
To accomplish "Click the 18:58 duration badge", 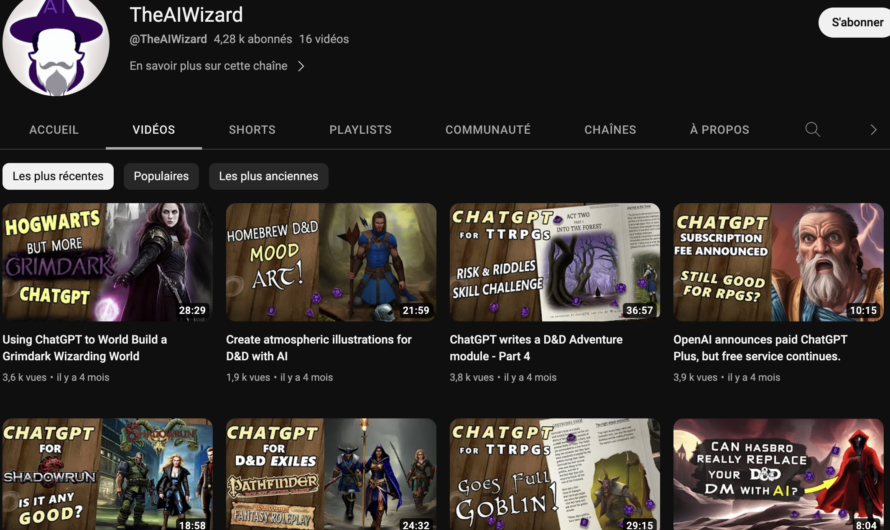I will coord(192,525).
